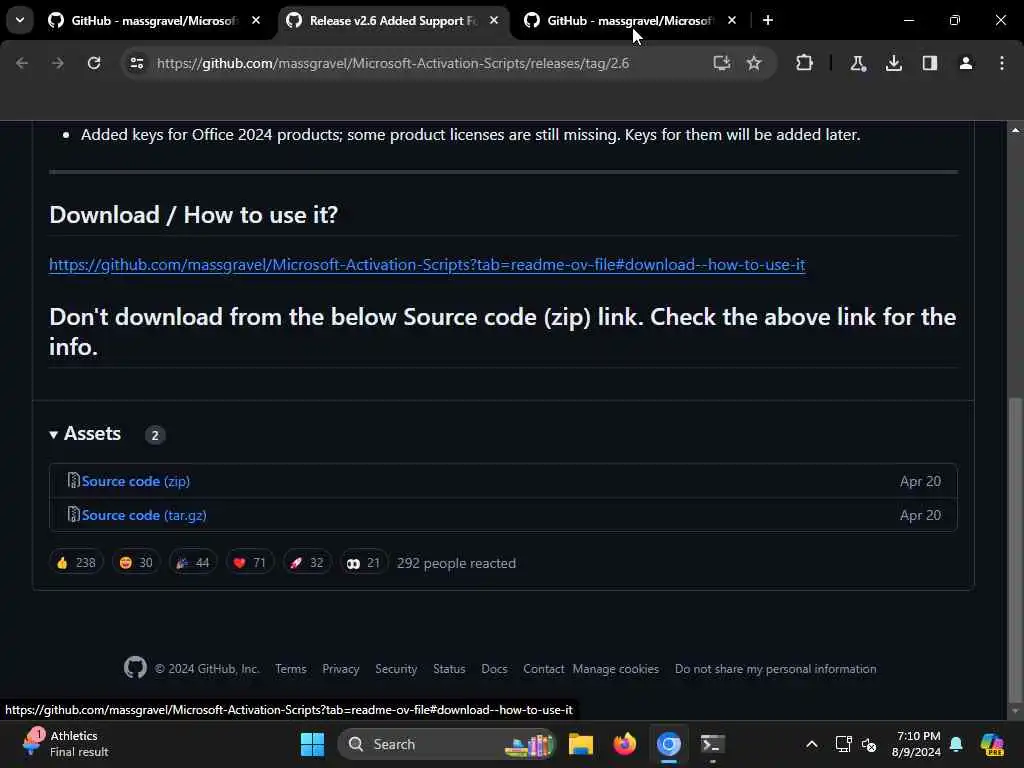The image size is (1024, 768).
Task: Click the display network tray icon
Action: tap(843, 744)
